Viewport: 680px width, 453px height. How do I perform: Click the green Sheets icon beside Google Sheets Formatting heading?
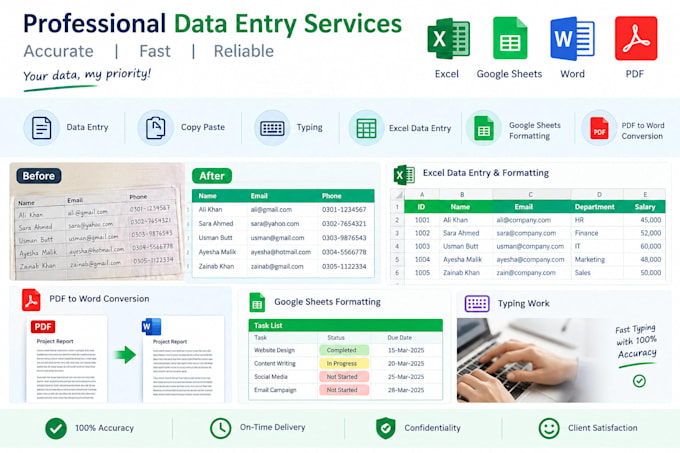(x=257, y=303)
